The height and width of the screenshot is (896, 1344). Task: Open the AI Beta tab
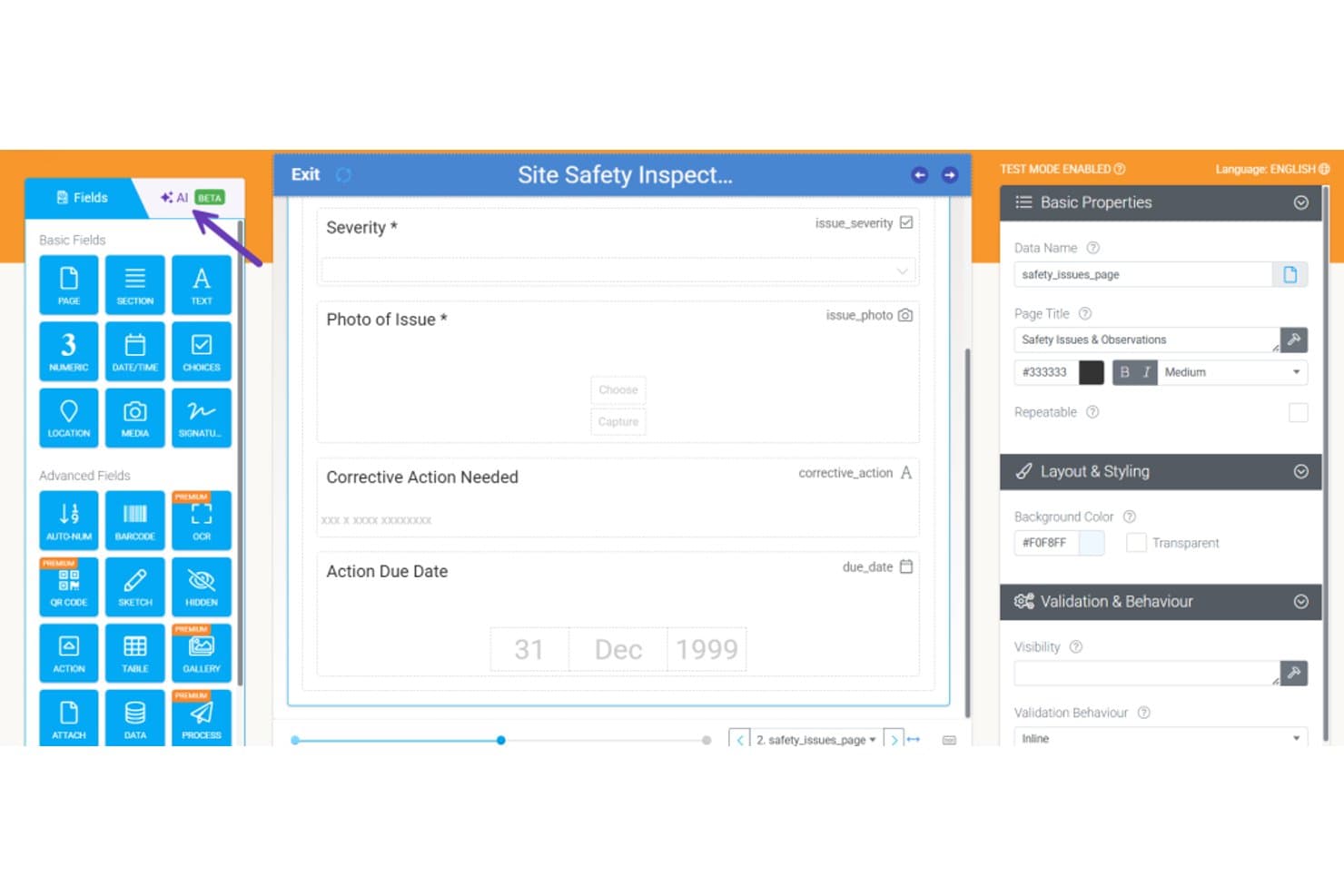pos(192,198)
